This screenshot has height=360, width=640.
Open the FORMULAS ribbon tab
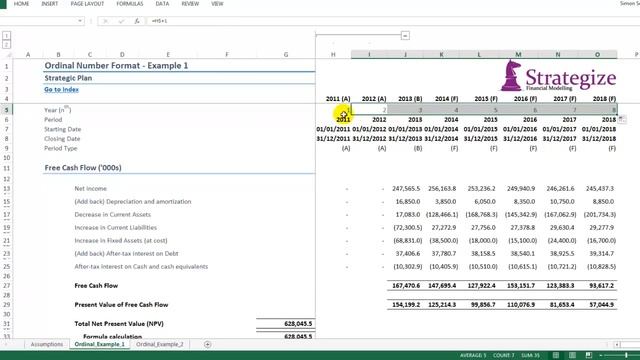point(130,4)
